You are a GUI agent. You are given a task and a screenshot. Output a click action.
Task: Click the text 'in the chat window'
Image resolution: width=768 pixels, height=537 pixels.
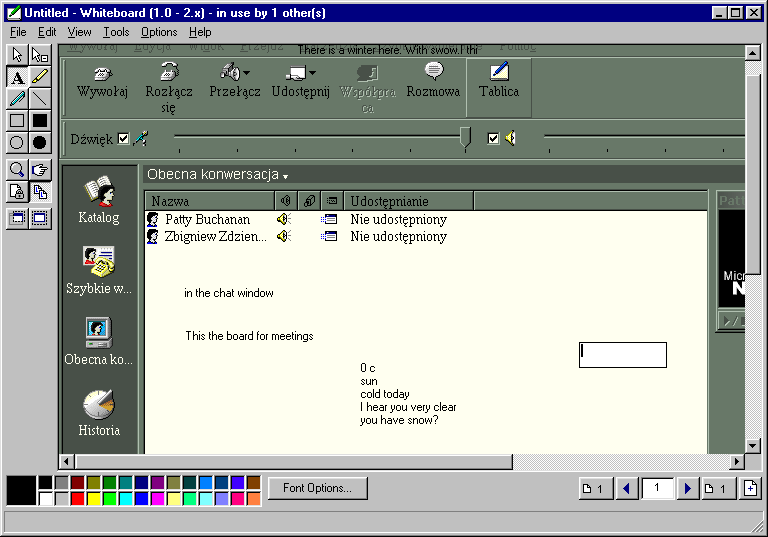click(x=229, y=293)
